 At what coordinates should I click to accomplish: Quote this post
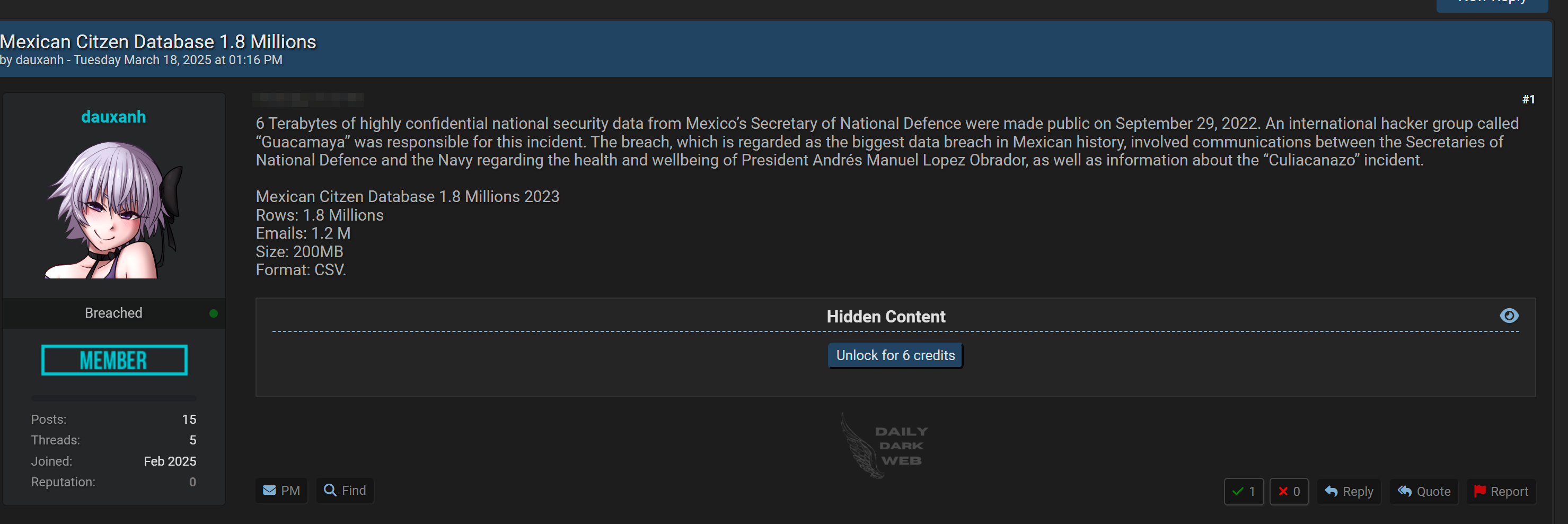(1424, 491)
